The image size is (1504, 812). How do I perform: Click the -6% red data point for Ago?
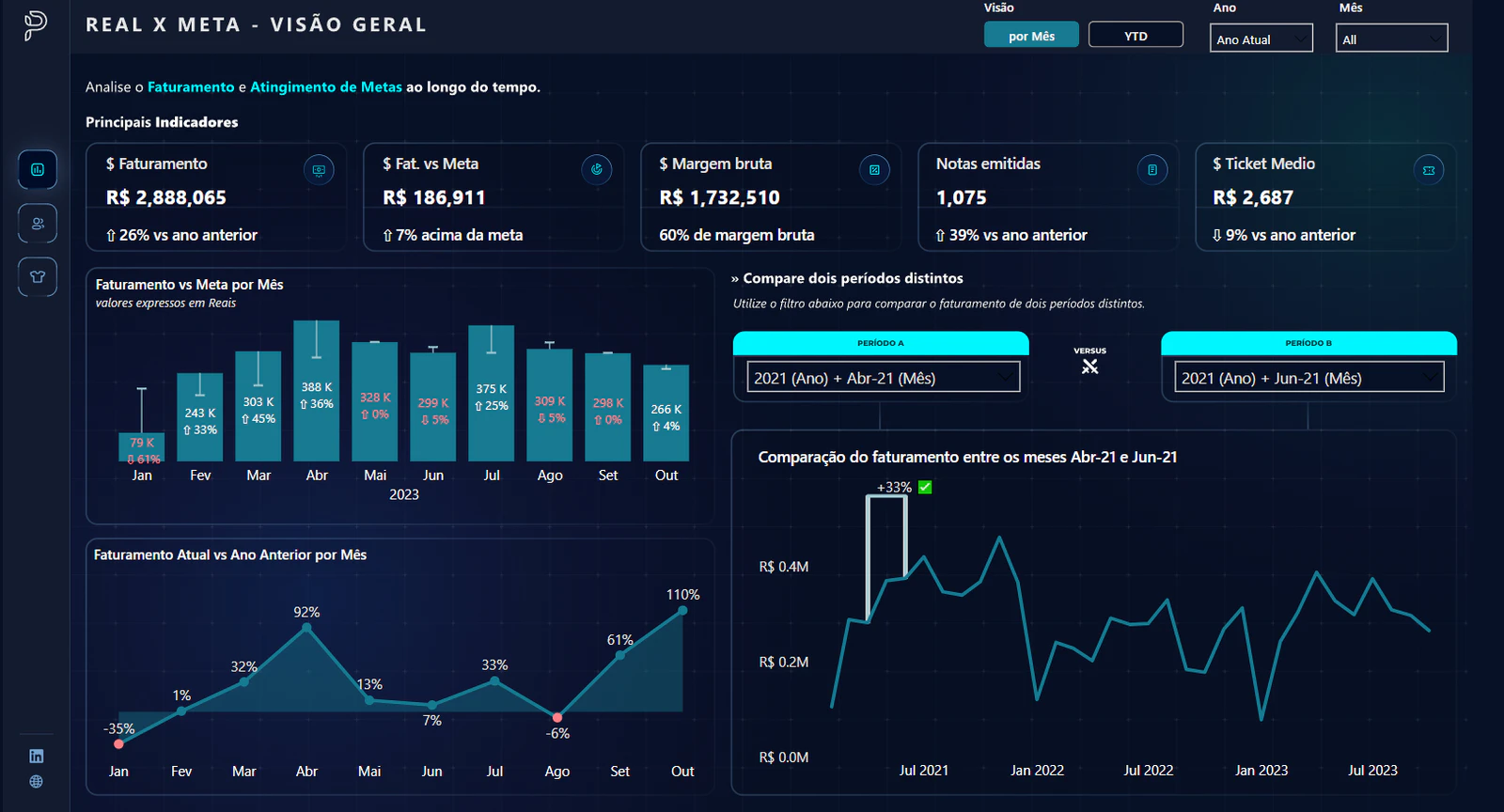pos(557,717)
